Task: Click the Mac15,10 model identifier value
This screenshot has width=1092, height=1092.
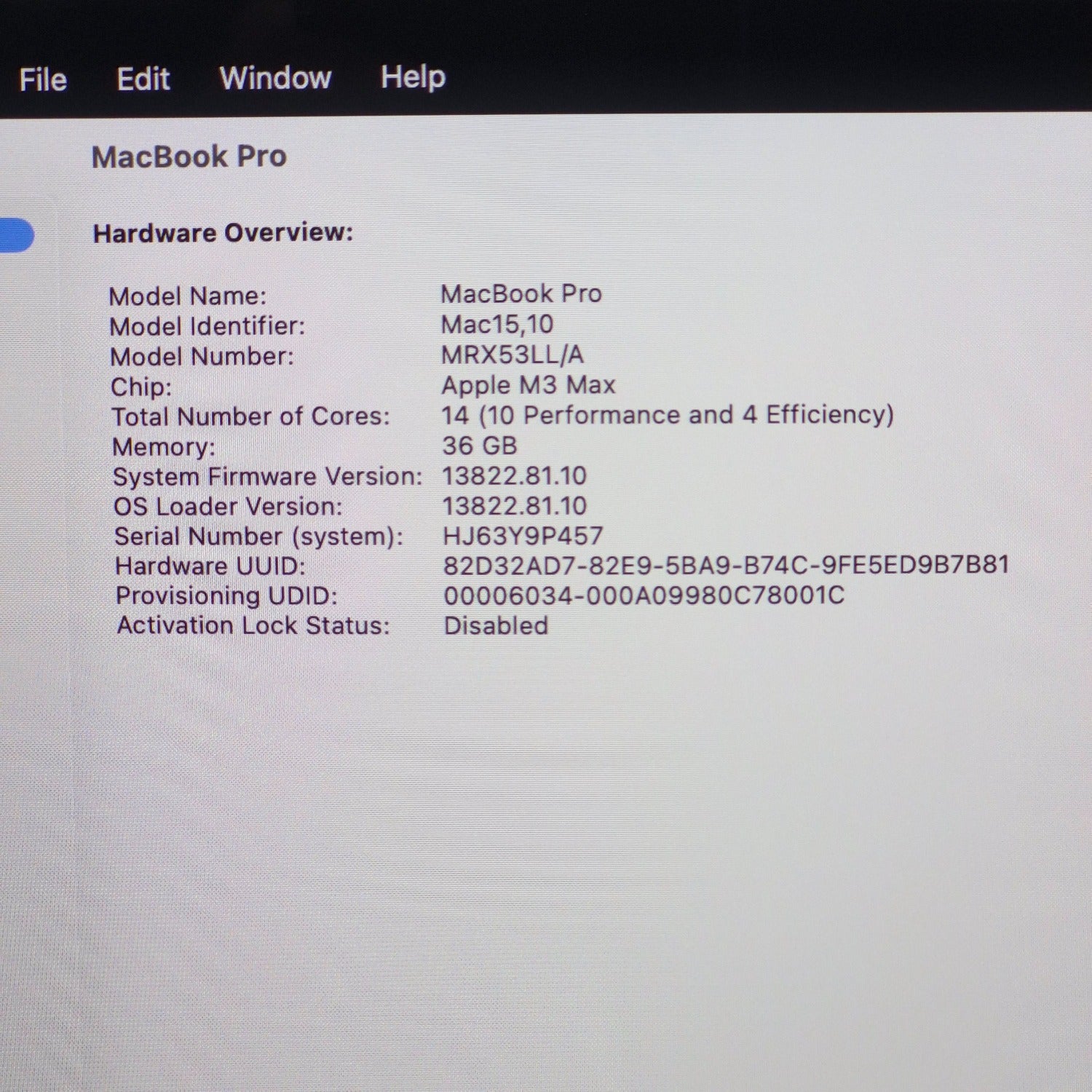Action: pos(497,324)
